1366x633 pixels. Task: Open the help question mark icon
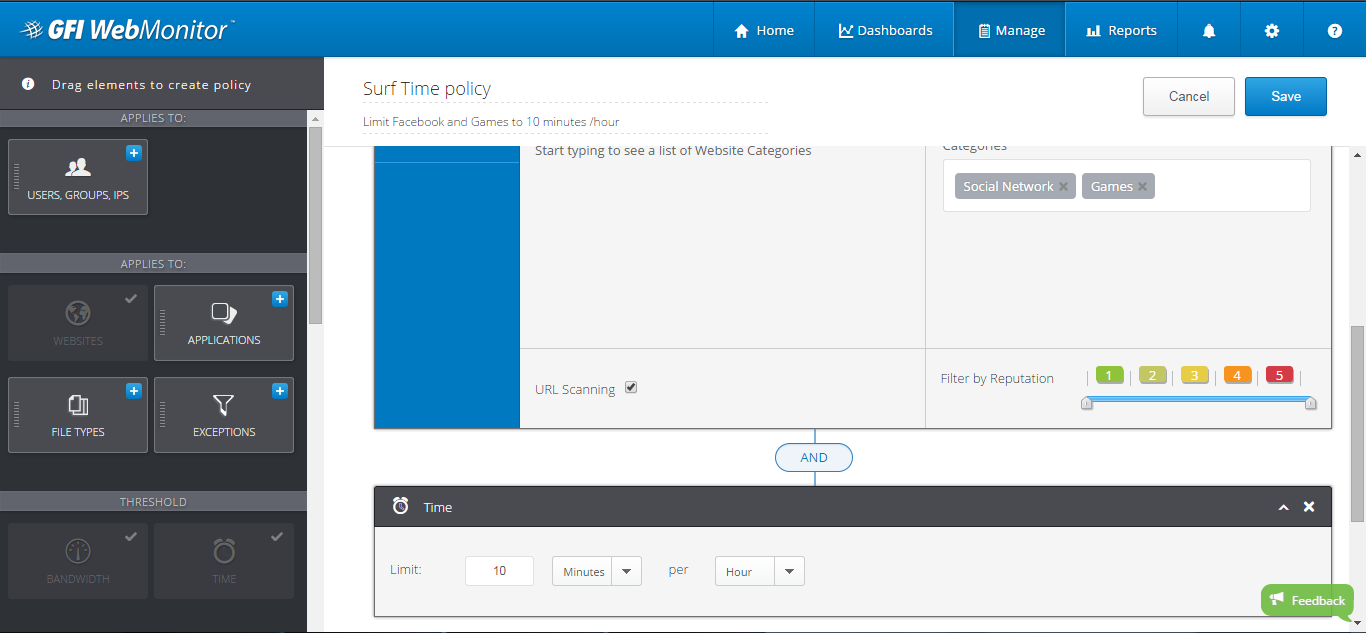[x=1335, y=31]
